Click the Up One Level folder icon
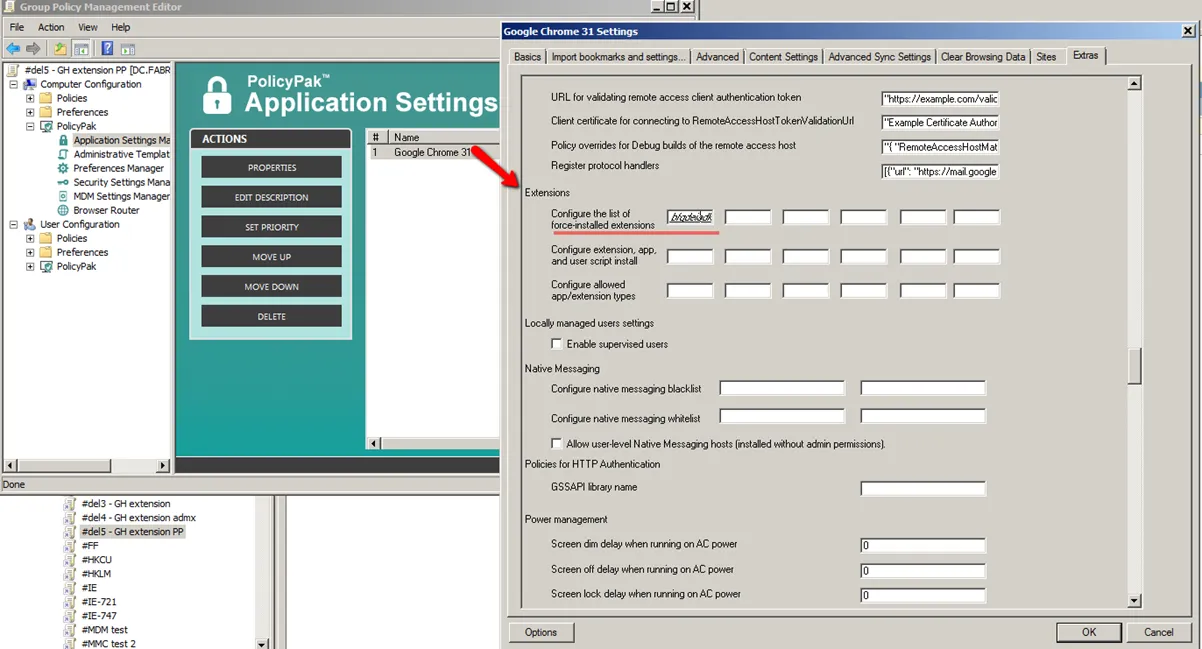Screen dimensions: 1202x649 [60, 49]
